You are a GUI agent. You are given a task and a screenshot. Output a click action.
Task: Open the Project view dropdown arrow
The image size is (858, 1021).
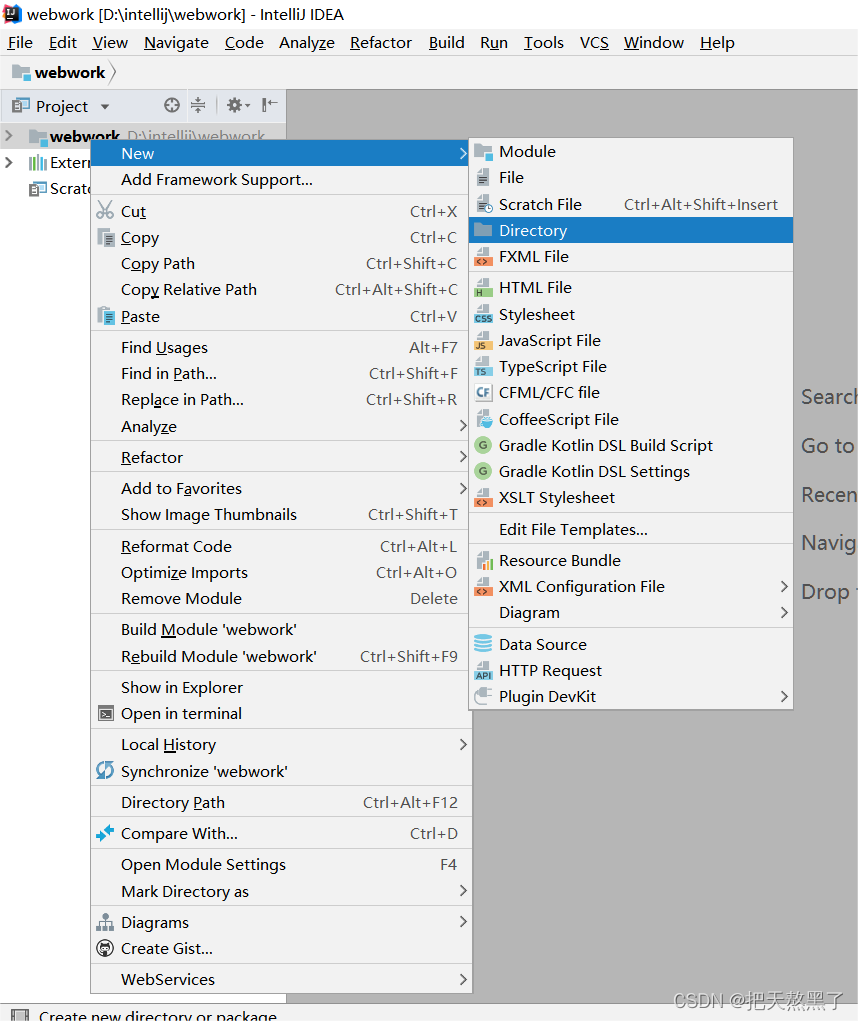[x=105, y=106]
